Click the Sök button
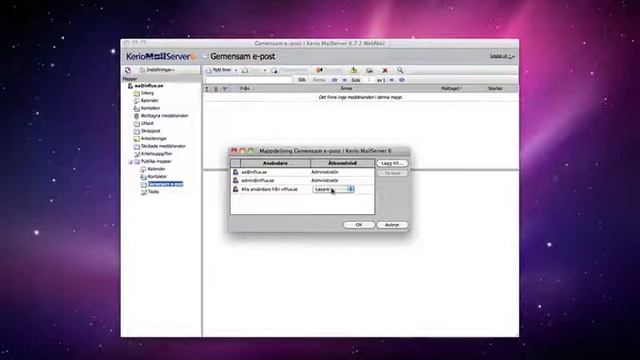The width and height of the screenshot is (640, 360). point(302,80)
